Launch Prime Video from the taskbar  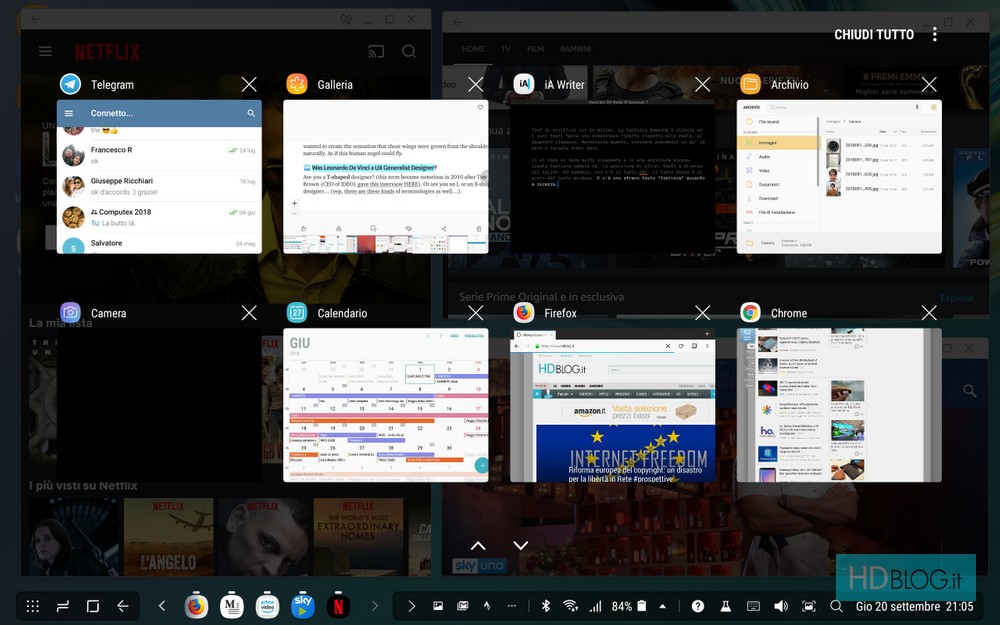click(267, 606)
